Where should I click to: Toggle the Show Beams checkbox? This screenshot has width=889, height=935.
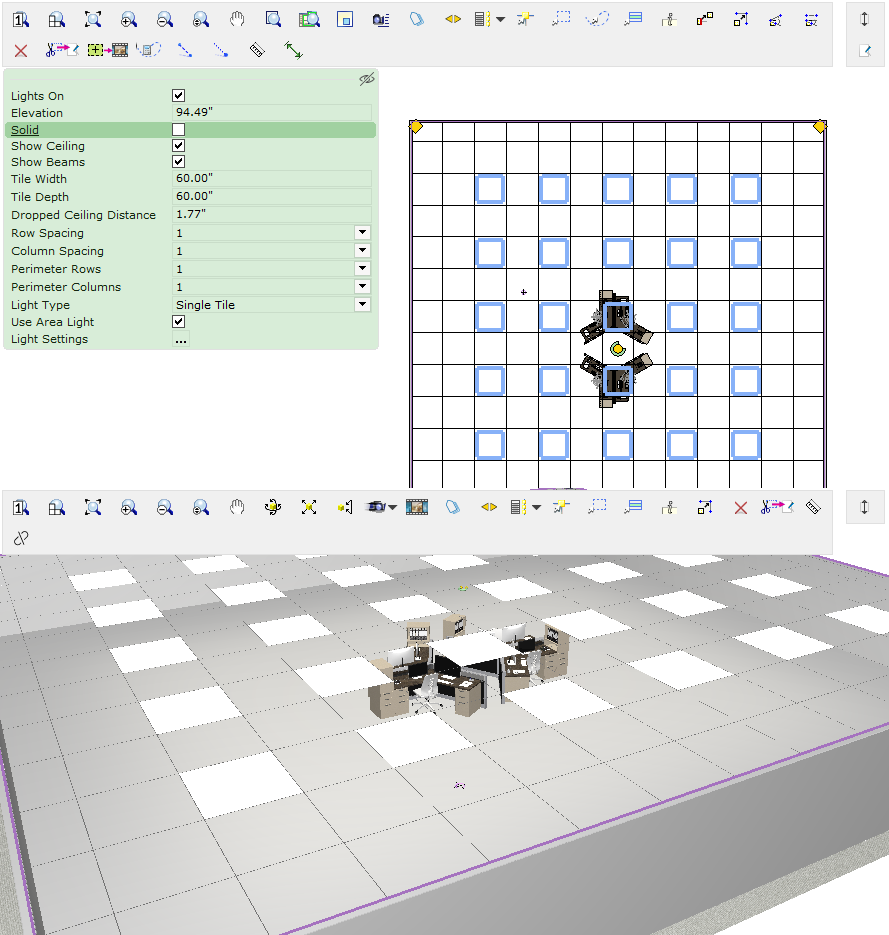[178, 162]
